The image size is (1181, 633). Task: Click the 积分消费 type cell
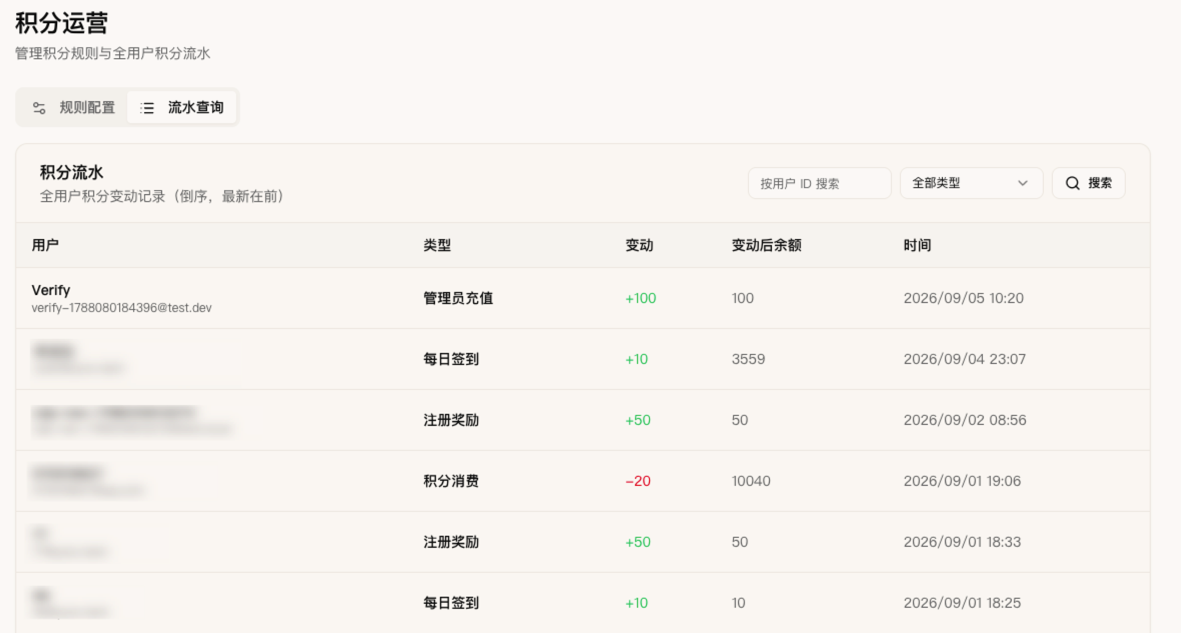point(451,482)
